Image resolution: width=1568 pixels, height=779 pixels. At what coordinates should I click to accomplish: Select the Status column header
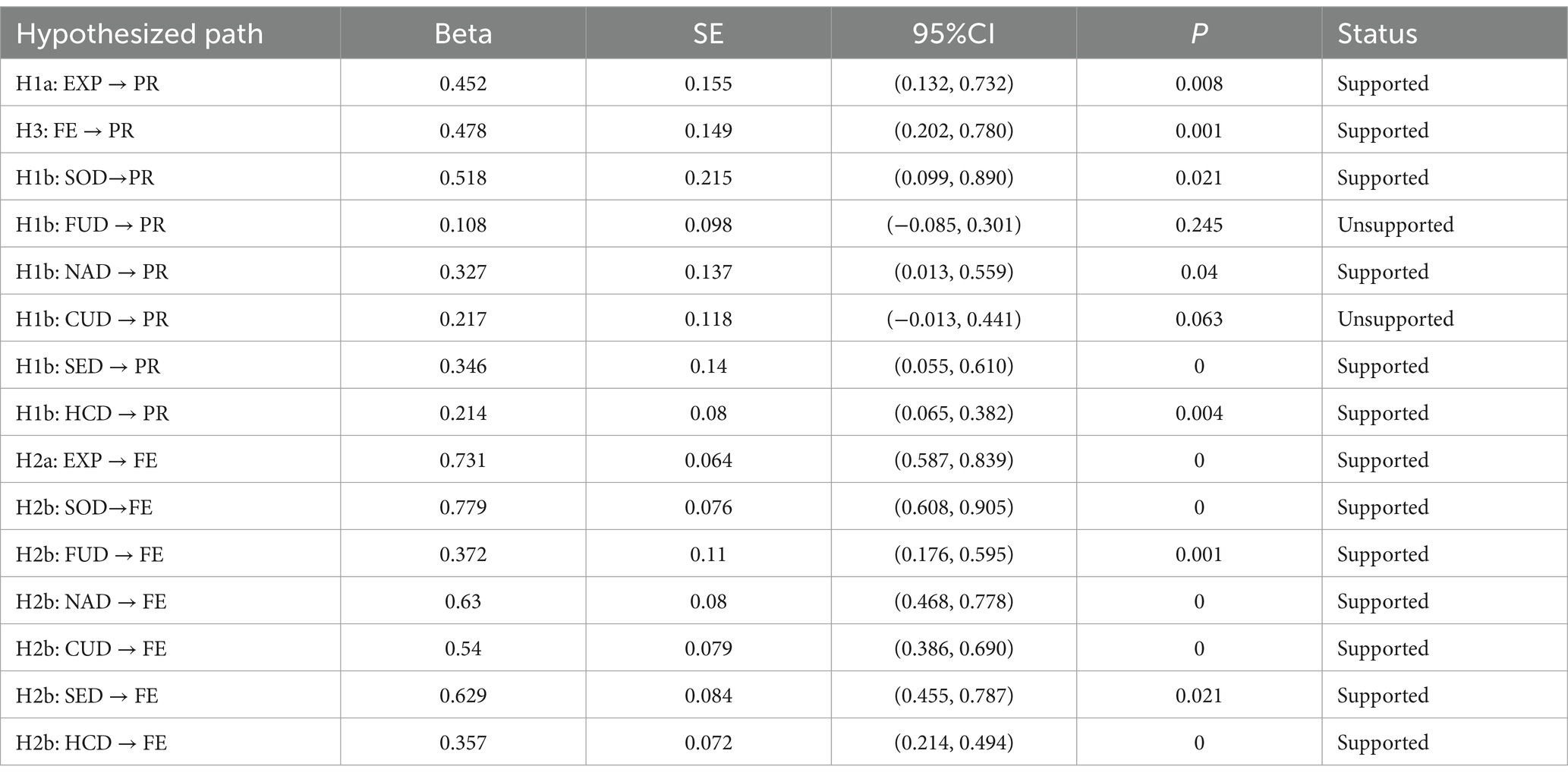tap(1377, 34)
